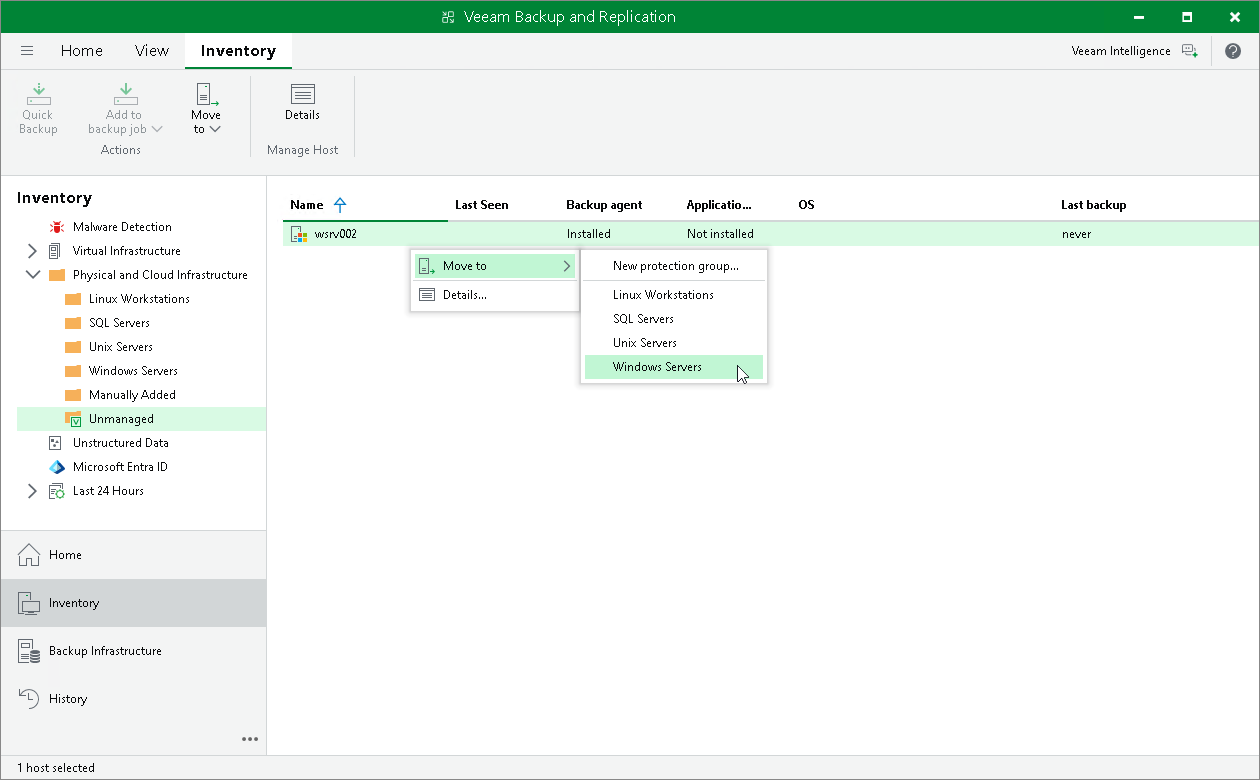1260x780 pixels.
Task: Select SQL Servers in the inventory tree
Action: pos(119,323)
